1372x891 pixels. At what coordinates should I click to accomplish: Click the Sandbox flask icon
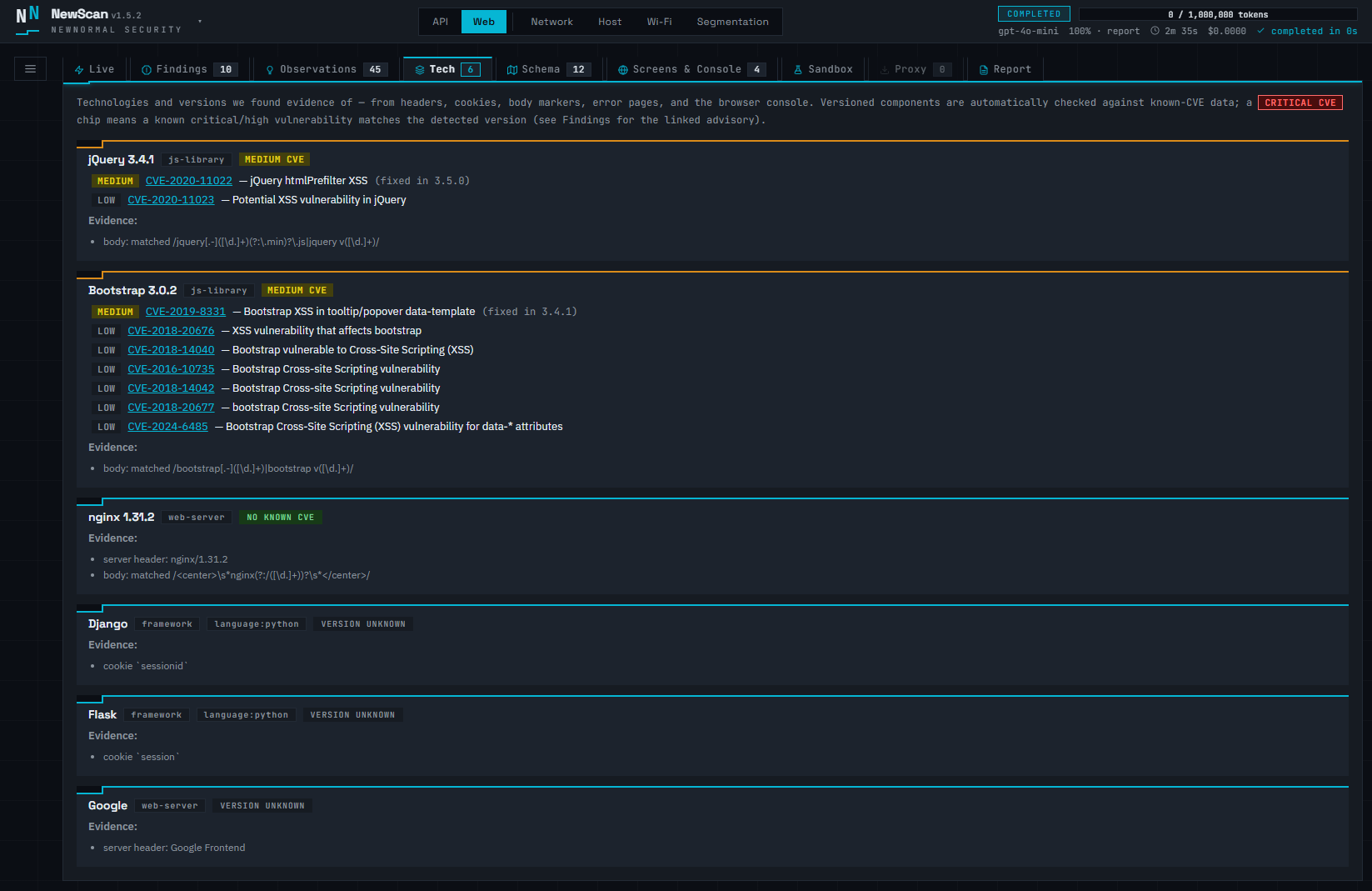tap(798, 70)
